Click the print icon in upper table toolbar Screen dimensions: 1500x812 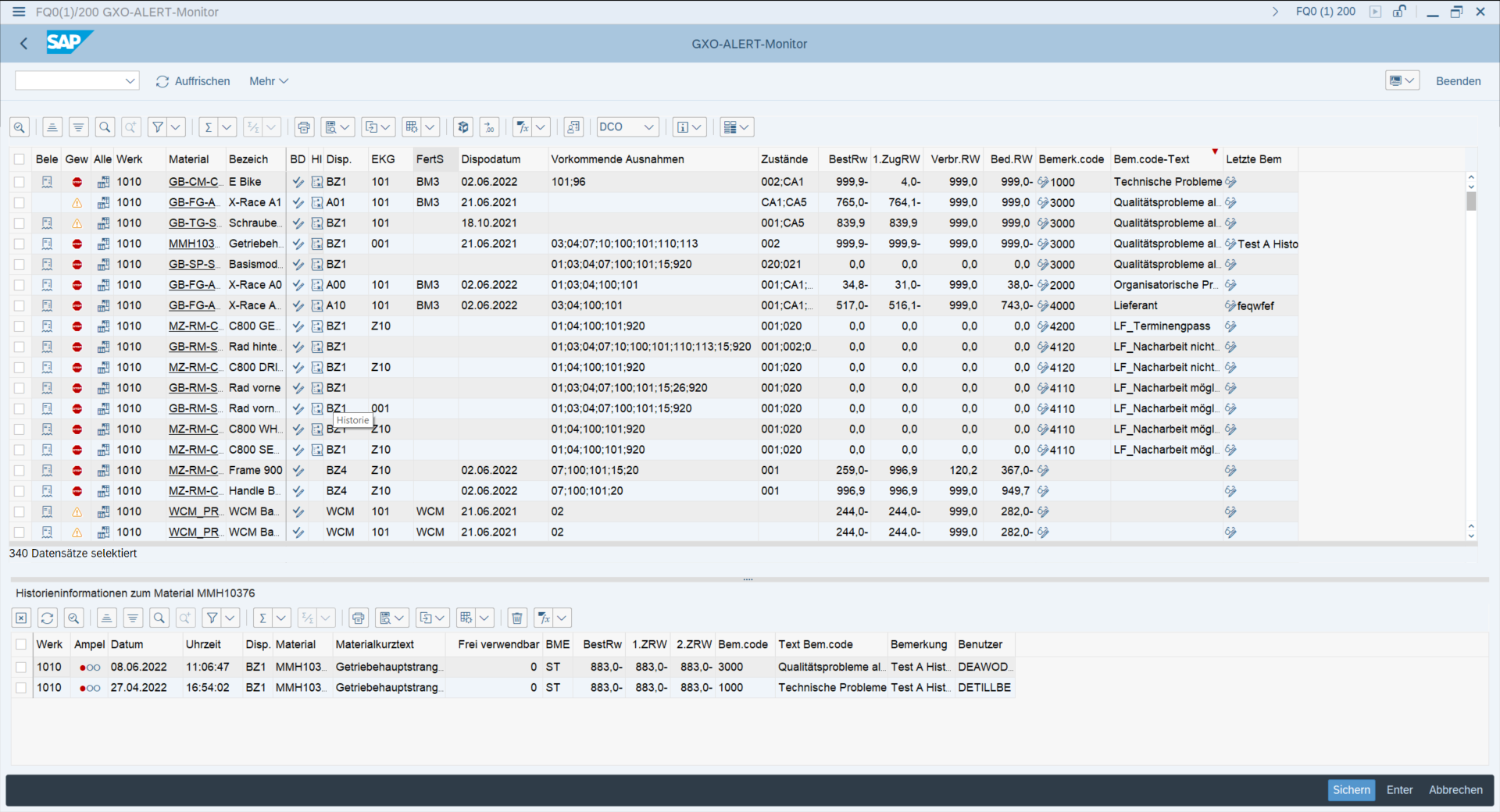304,127
